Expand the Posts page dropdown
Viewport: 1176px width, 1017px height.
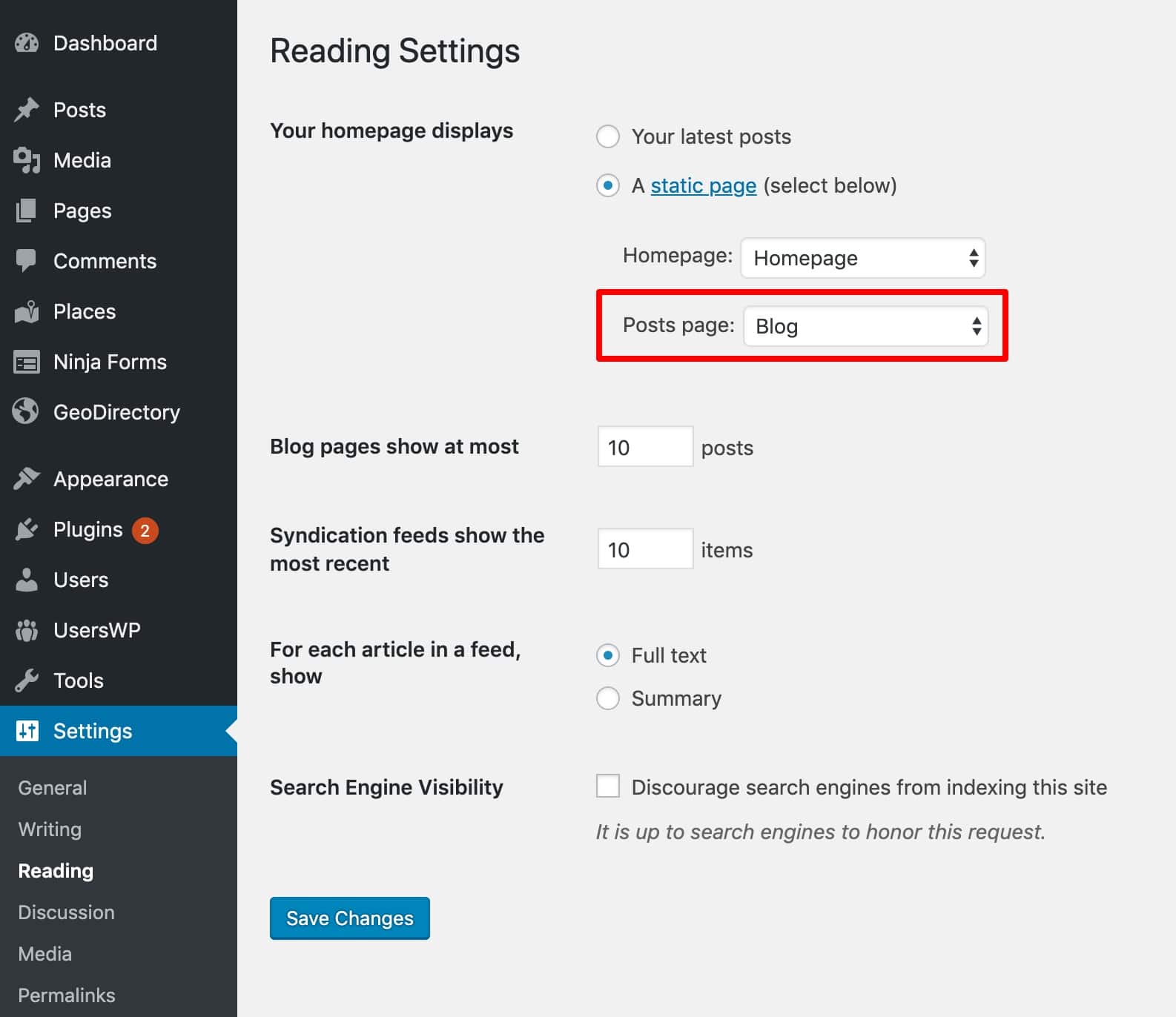[865, 326]
